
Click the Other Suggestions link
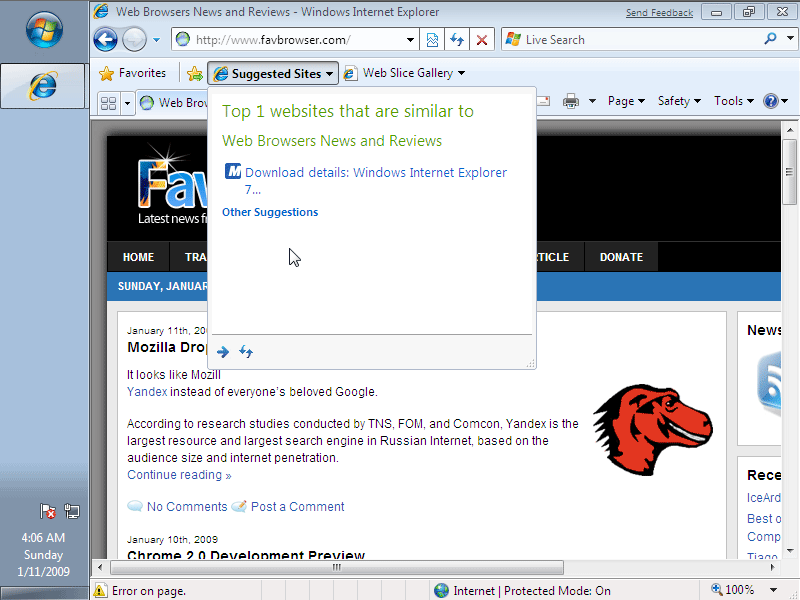[x=270, y=212]
